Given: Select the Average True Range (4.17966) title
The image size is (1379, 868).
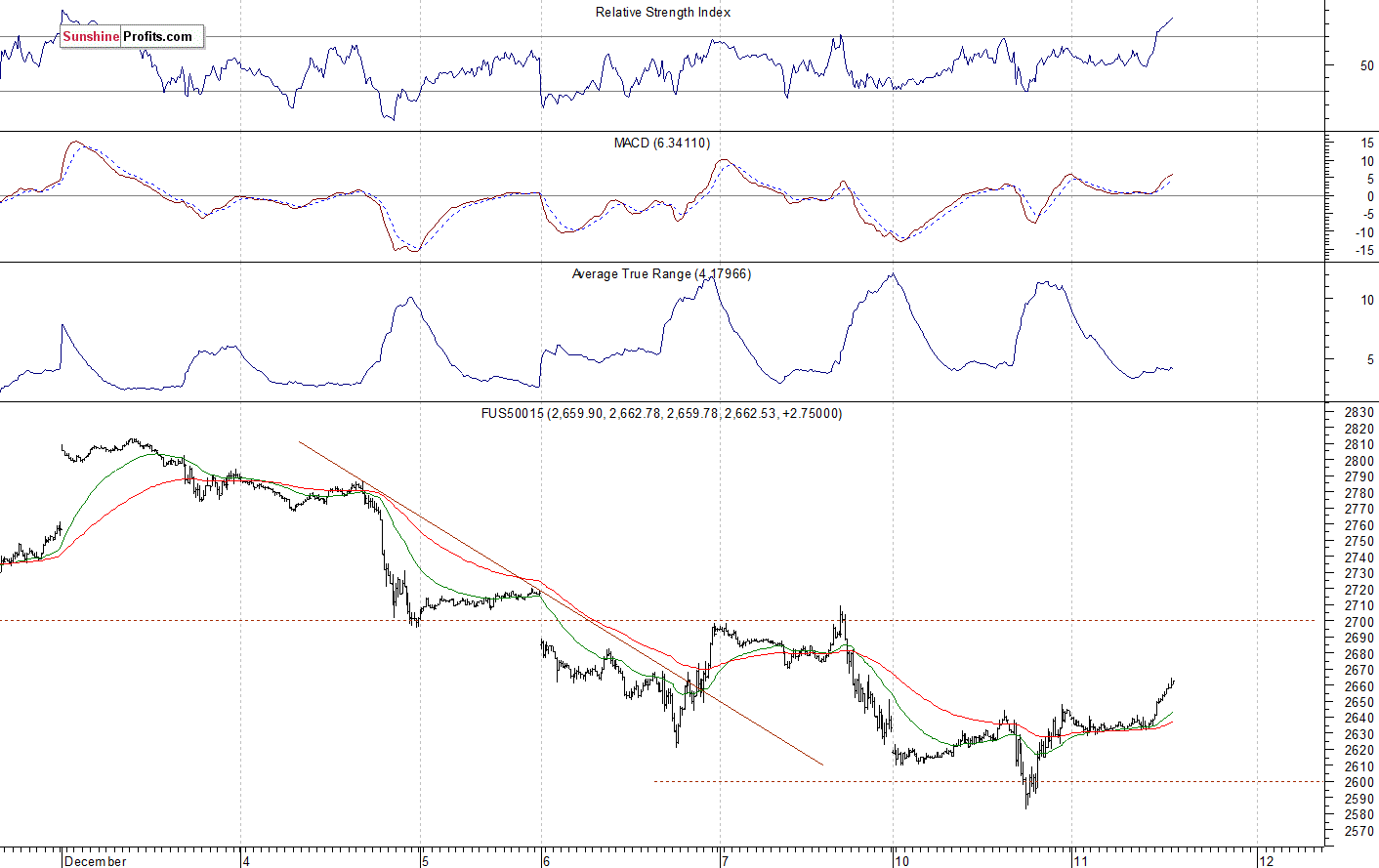Looking at the screenshot, I should (x=661, y=274).
